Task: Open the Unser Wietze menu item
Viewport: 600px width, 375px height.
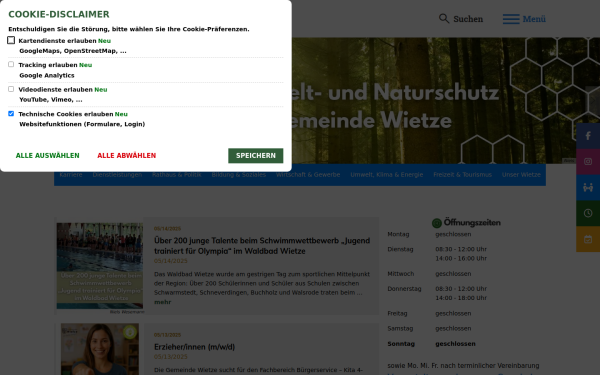Action: click(521, 174)
